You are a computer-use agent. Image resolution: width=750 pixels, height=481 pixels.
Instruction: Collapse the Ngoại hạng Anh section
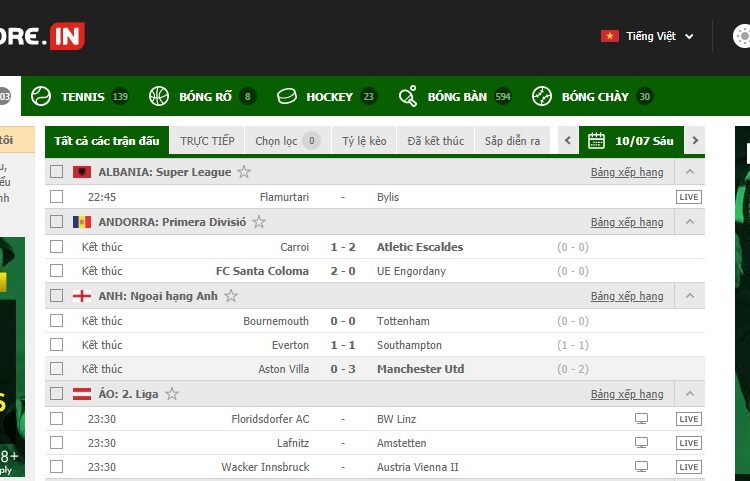point(690,296)
